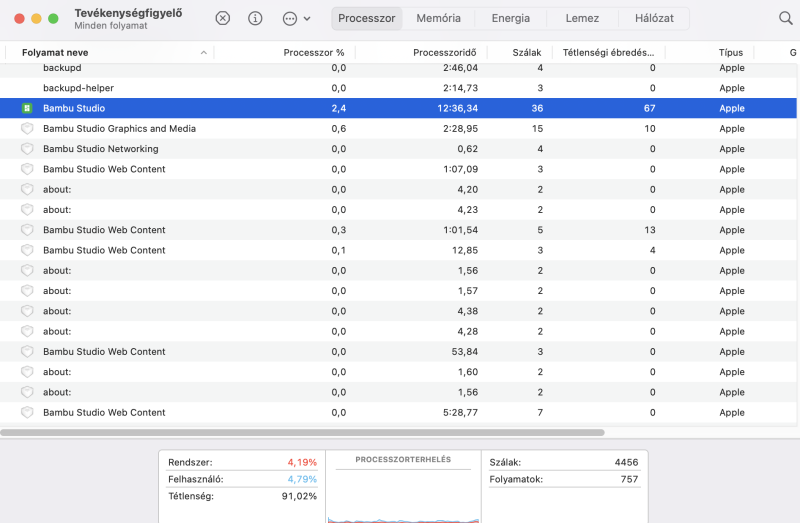Viewport: 800px width, 523px height.
Task: Click the 12:36,34 processor time cell
Action: pyautogui.click(x=457, y=108)
